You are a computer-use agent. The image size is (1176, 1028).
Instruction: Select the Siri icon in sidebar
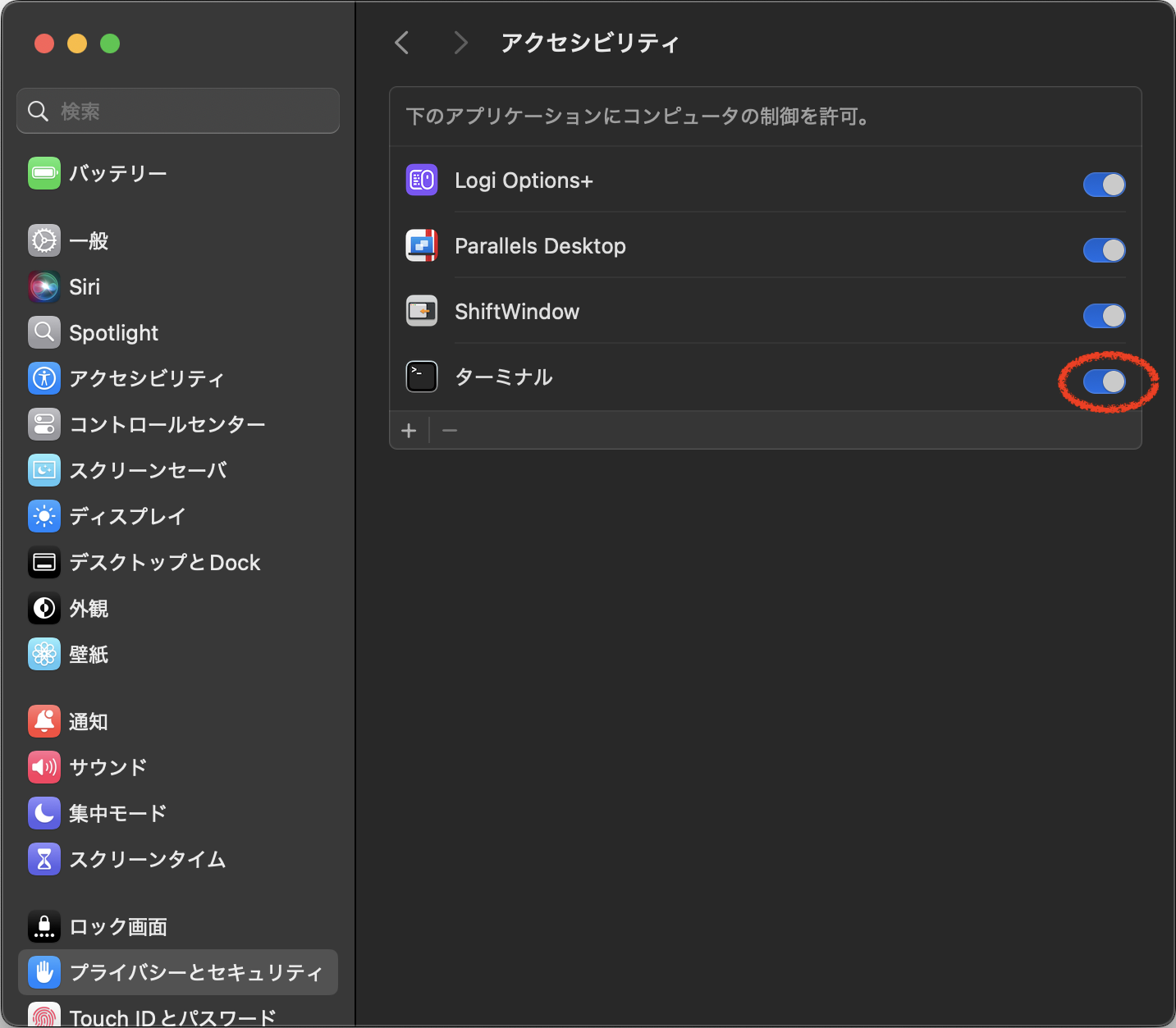tap(44, 287)
